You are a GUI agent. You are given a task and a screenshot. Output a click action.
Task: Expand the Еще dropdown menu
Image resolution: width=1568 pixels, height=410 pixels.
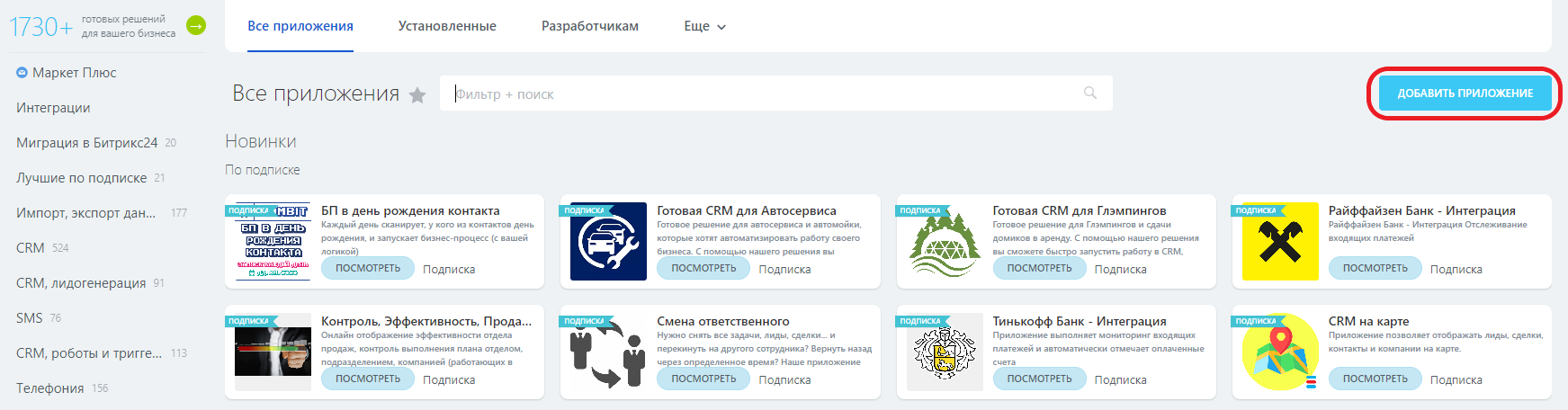pos(704,26)
